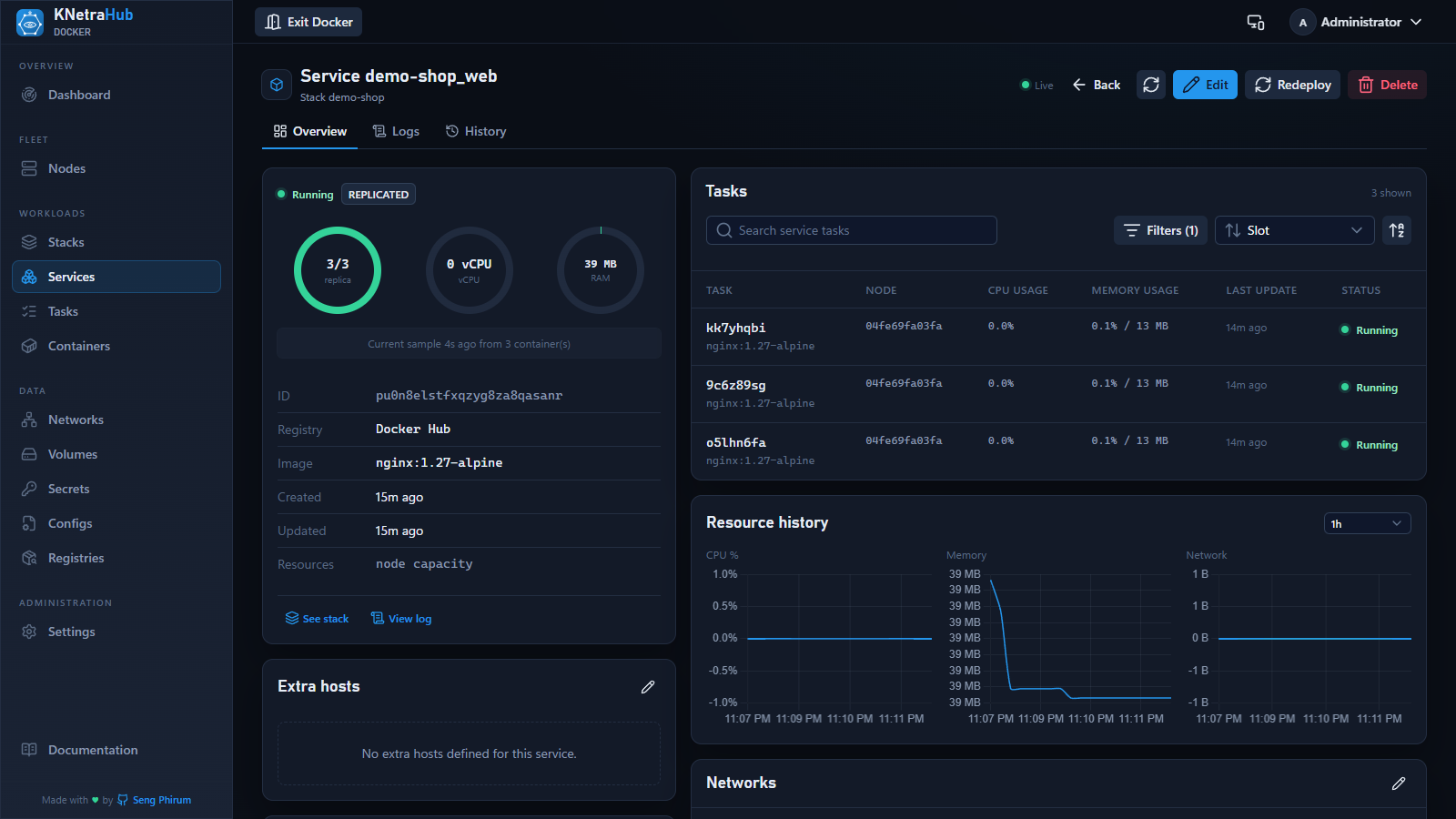Click the service cube icon beside the title
1456x819 pixels.
(277, 85)
